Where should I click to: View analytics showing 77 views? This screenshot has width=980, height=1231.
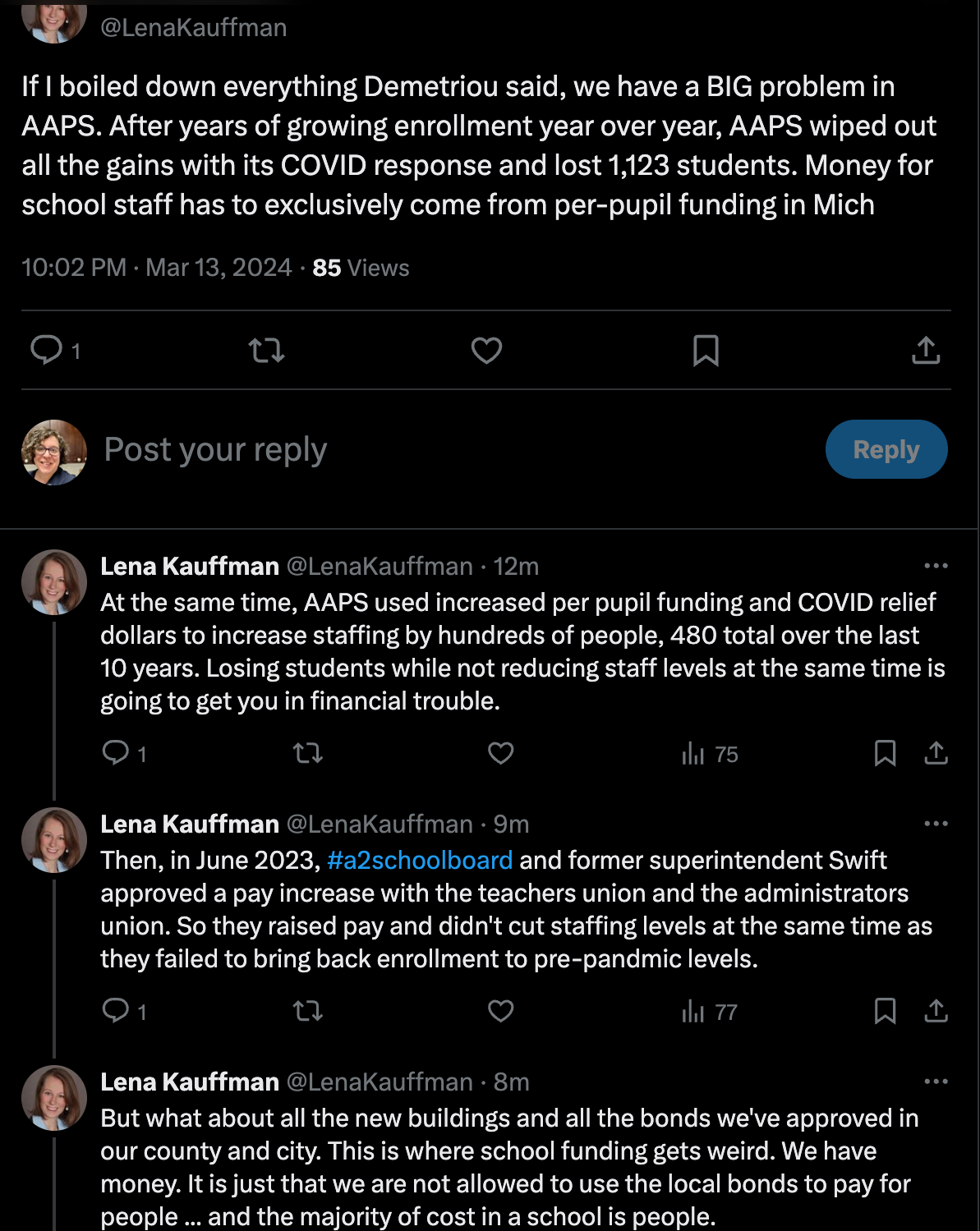710,1012
